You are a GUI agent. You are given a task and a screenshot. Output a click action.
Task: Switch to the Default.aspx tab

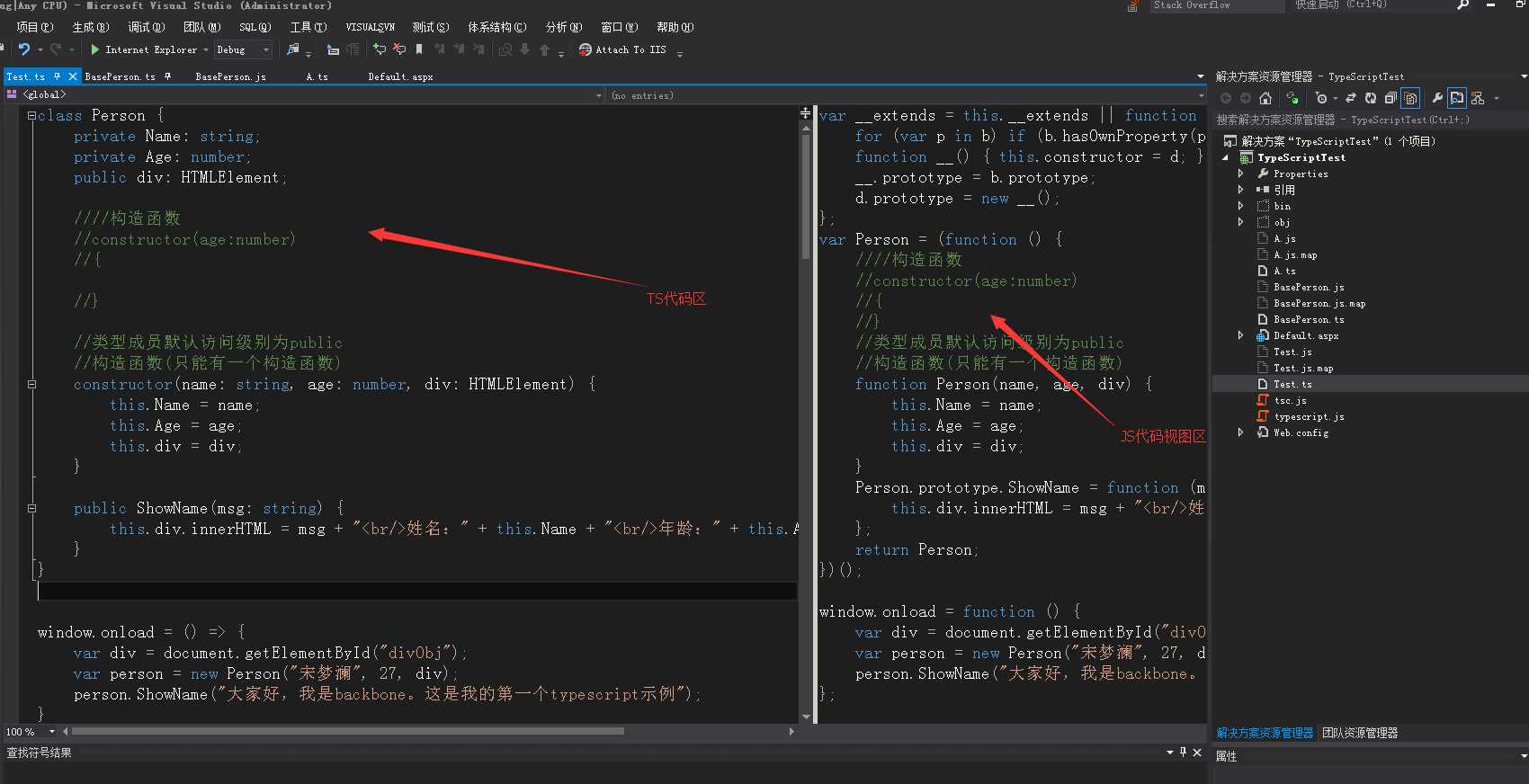tap(400, 76)
